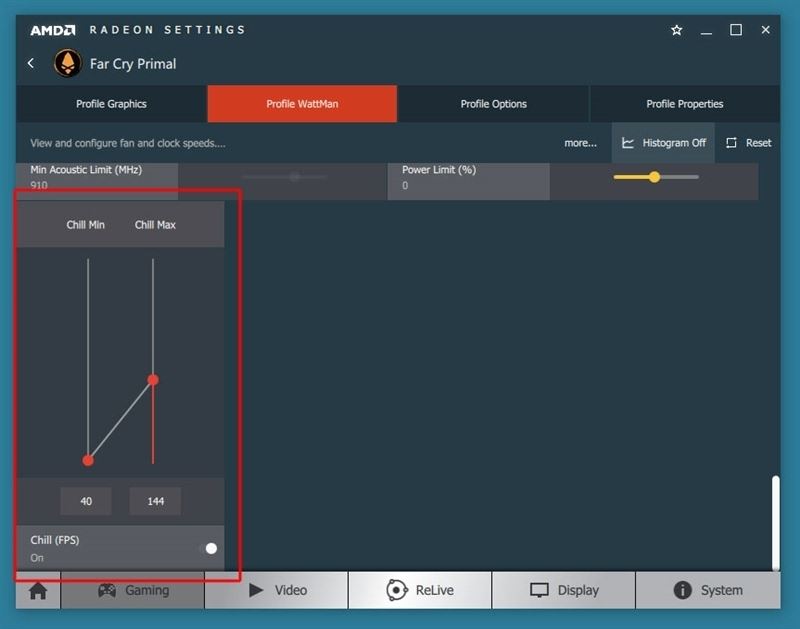This screenshot has height=629, width=800.
Task: Switch to Profile Graphics tab
Action: coord(111,104)
